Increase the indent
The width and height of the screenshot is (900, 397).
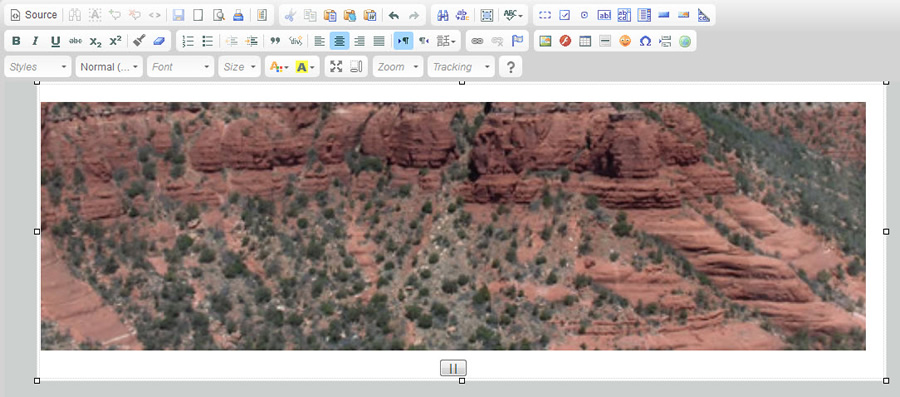tap(251, 41)
